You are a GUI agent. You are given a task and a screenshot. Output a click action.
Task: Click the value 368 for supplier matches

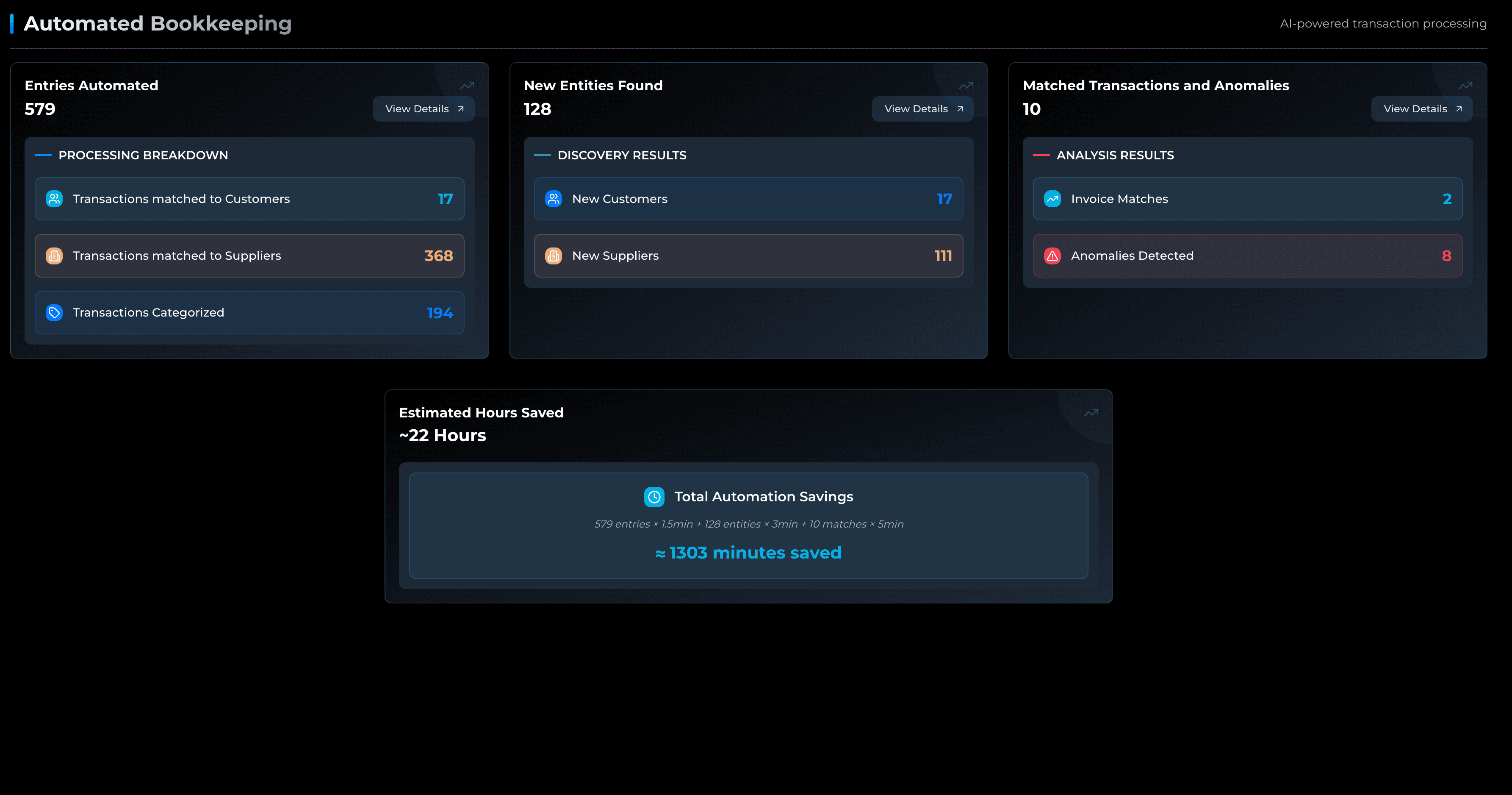tap(438, 256)
